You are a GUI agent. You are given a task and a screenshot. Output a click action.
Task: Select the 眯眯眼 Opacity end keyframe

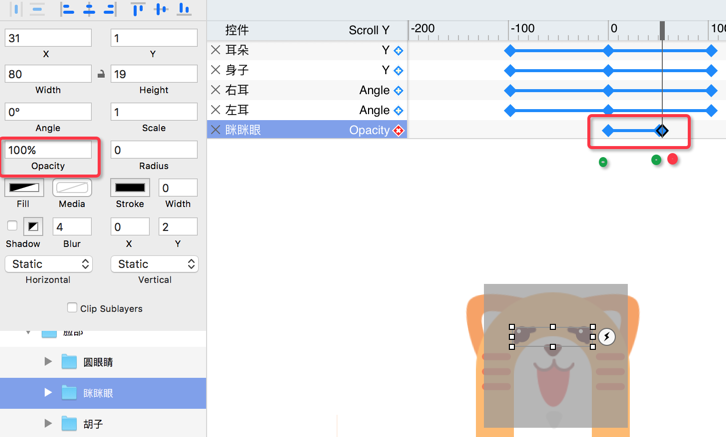pos(662,131)
